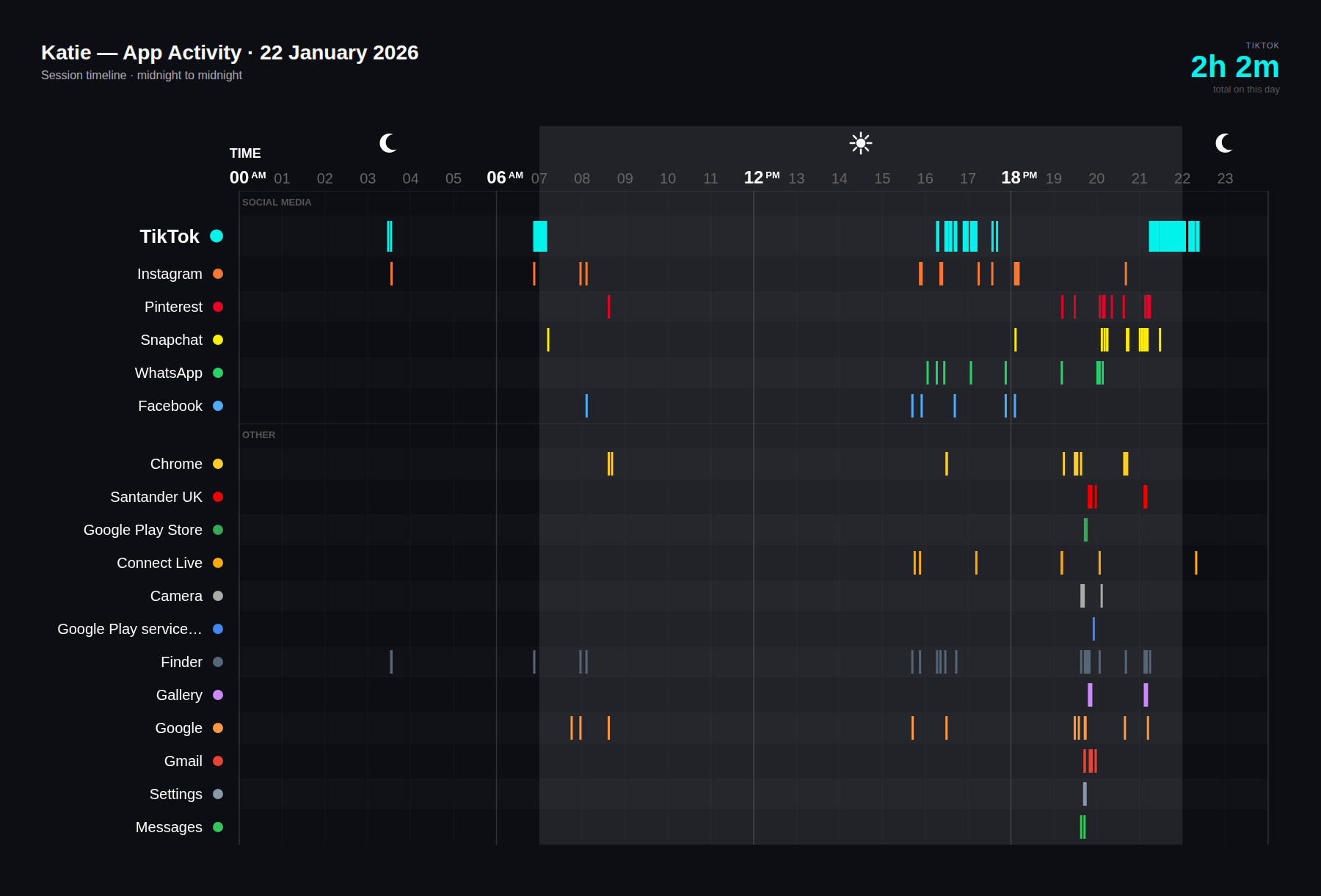The height and width of the screenshot is (896, 1321).
Task: Select the 12 PM hour label
Action: (x=762, y=178)
